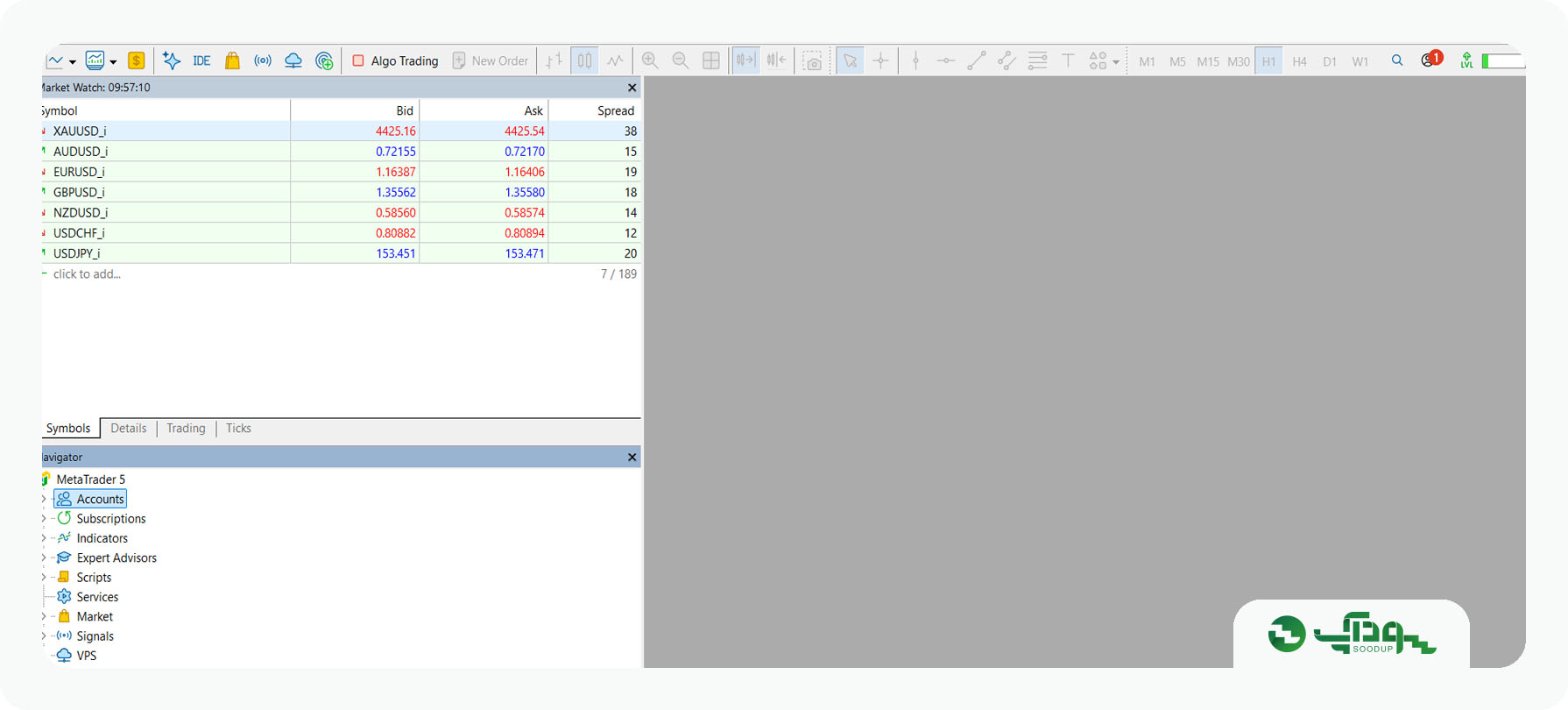The image size is (1568, 710).
Task: Toggle the chart shift button
Action: pos(776,60)
